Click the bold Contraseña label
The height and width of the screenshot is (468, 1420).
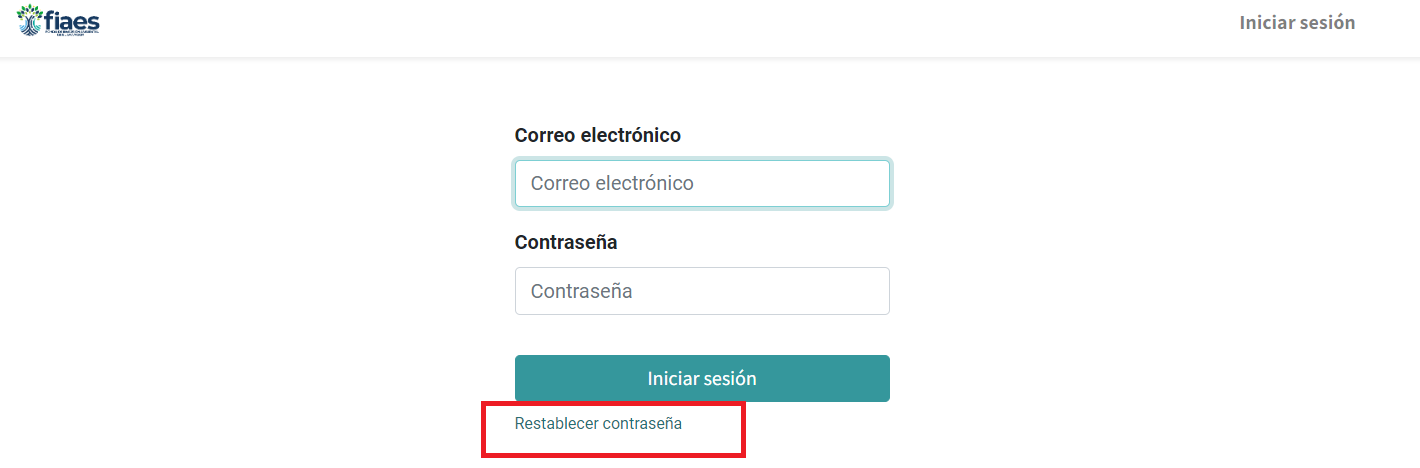pyautogui.click(x=566, y=242)
